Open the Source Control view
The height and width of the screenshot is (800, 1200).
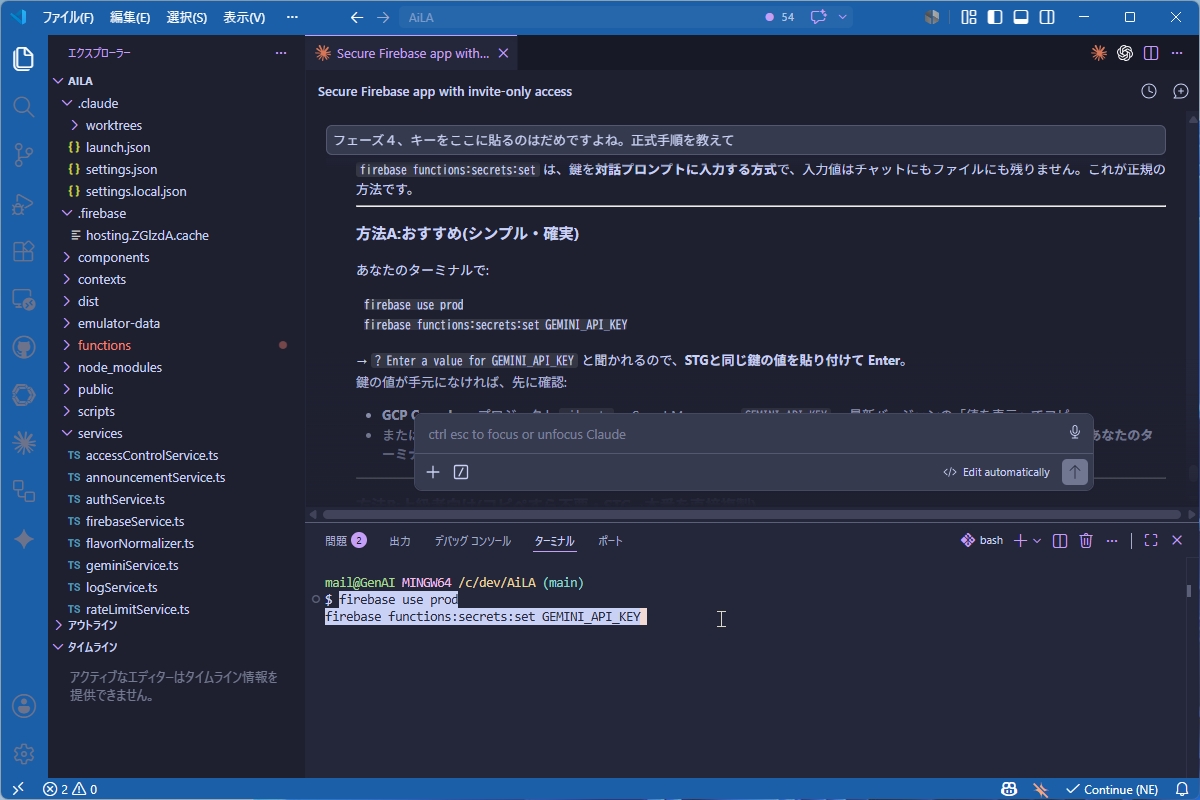(x=24, y=154)
